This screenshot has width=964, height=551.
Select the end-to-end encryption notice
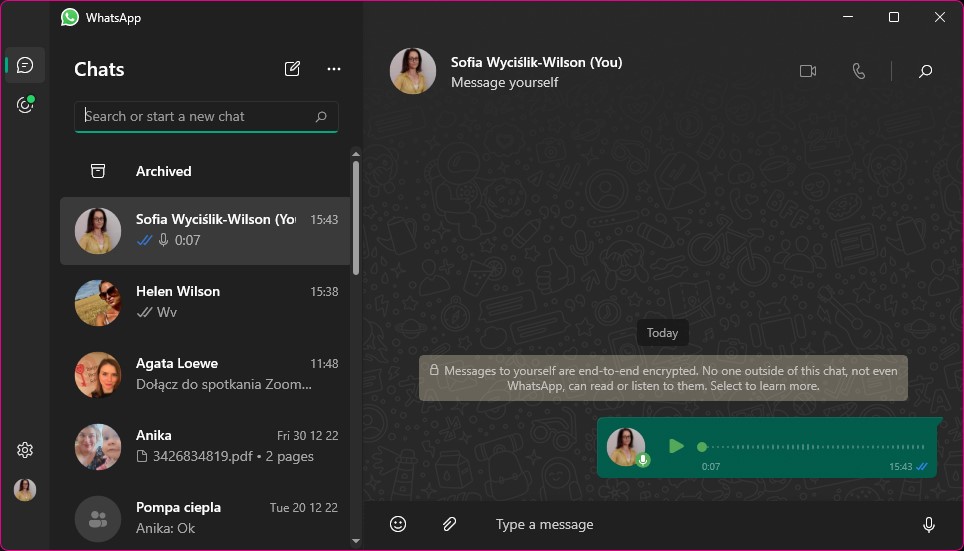coord(663,378)
